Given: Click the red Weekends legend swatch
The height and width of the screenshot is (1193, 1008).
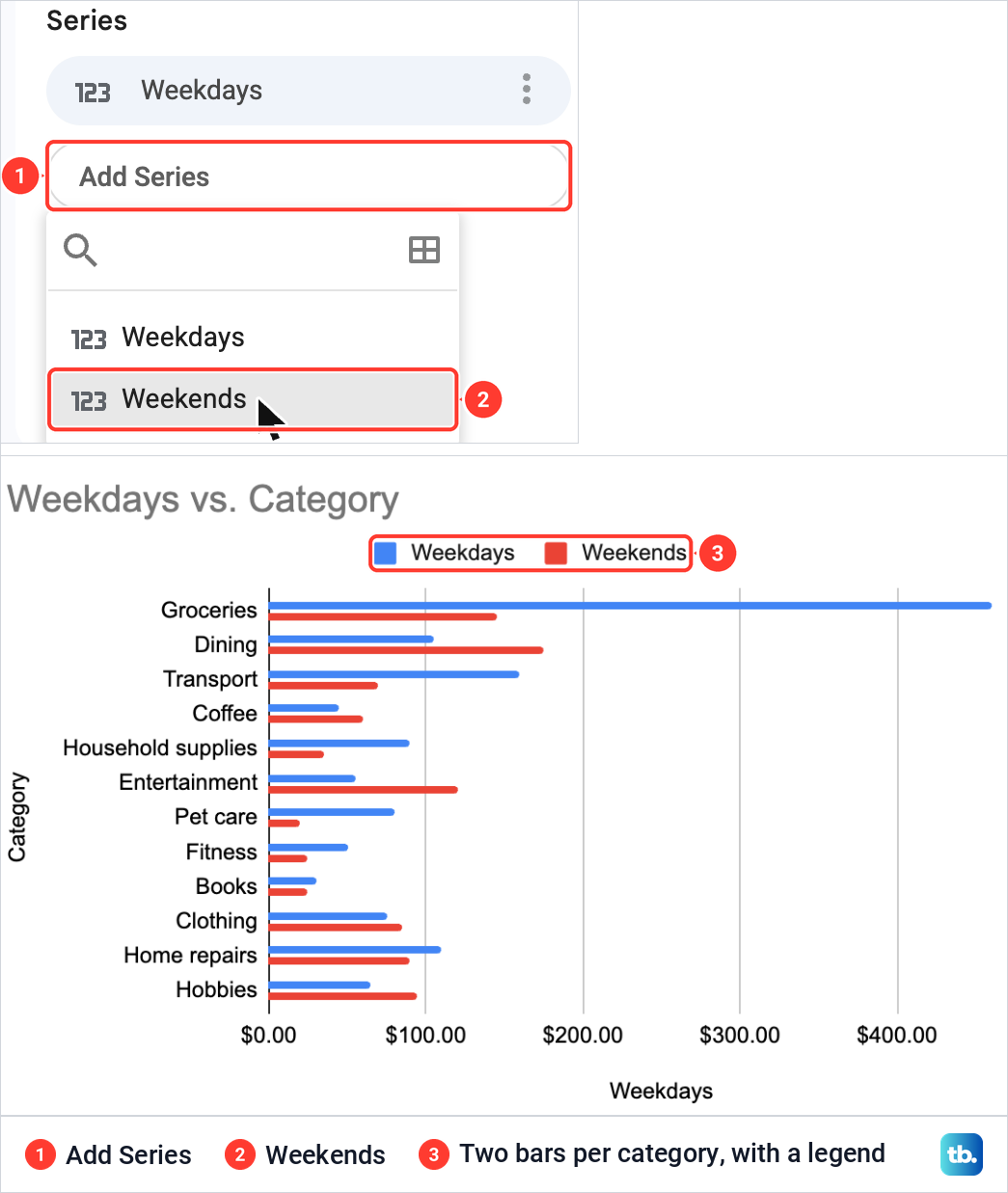Looking at the screenshot, I should (x=557, y=553).
